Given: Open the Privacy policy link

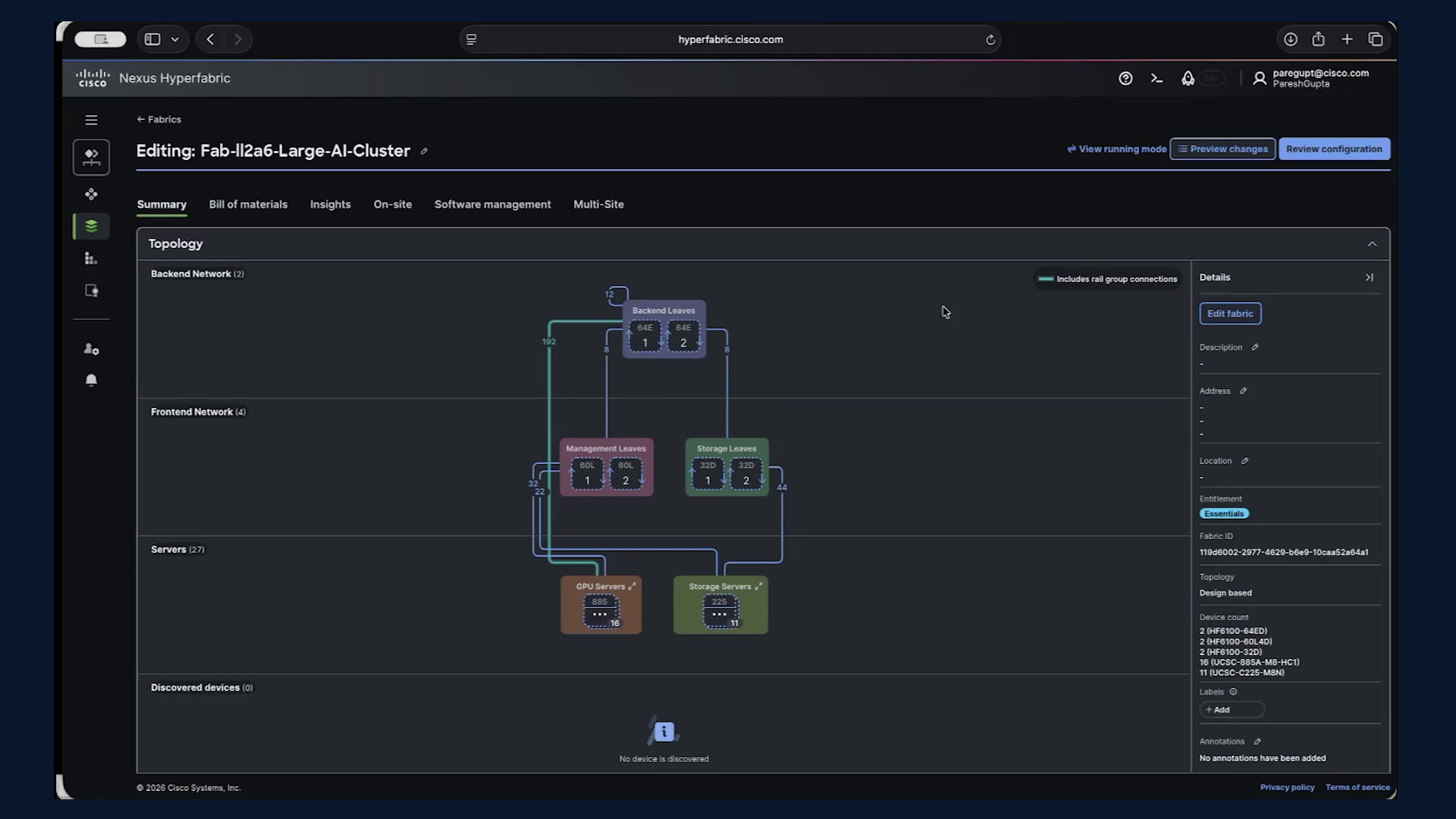Looking at the screenshot, I should click(1287, 788).
